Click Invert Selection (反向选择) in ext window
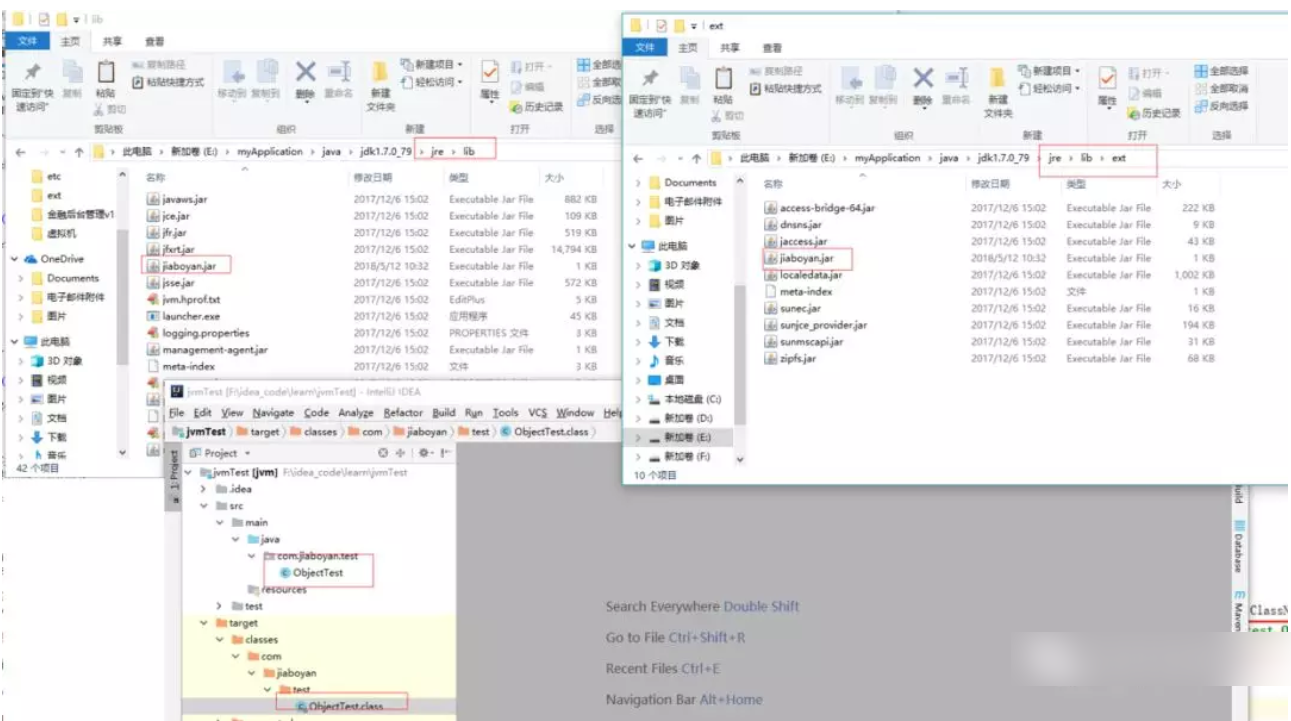 [1221, 106]
